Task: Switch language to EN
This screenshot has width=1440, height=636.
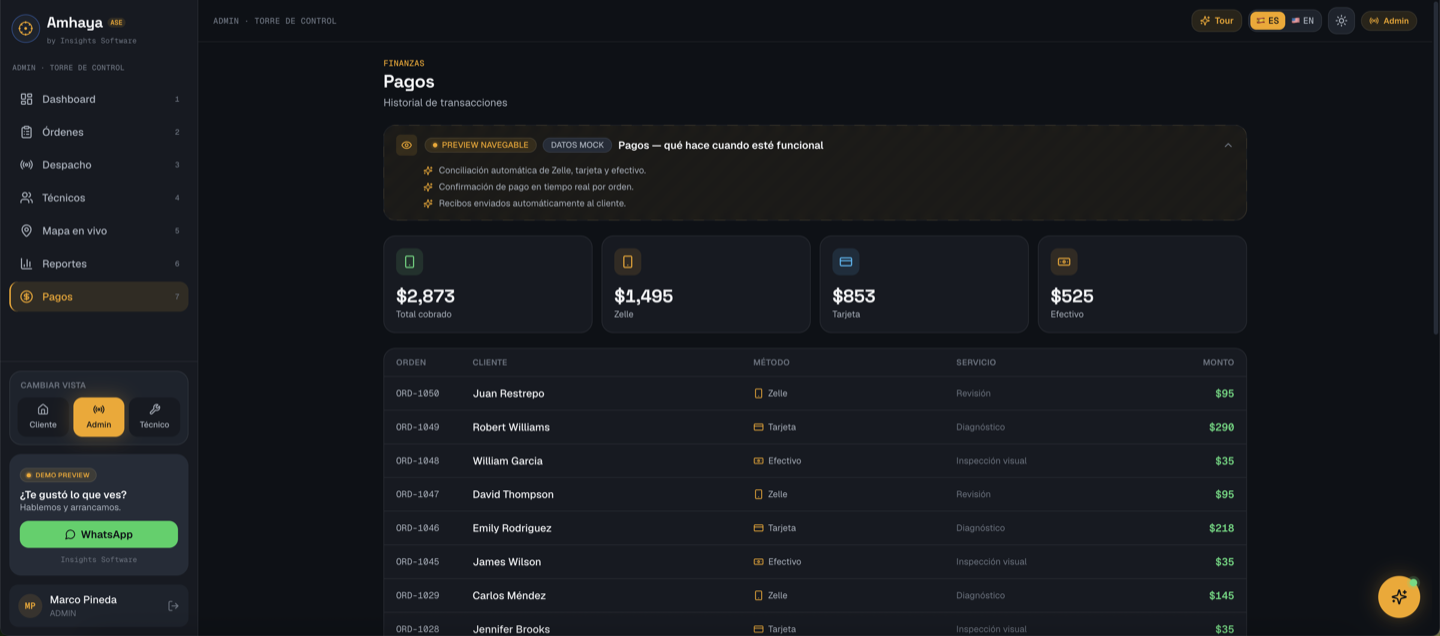Action: pyautogui.click(x=1303, y=21)
